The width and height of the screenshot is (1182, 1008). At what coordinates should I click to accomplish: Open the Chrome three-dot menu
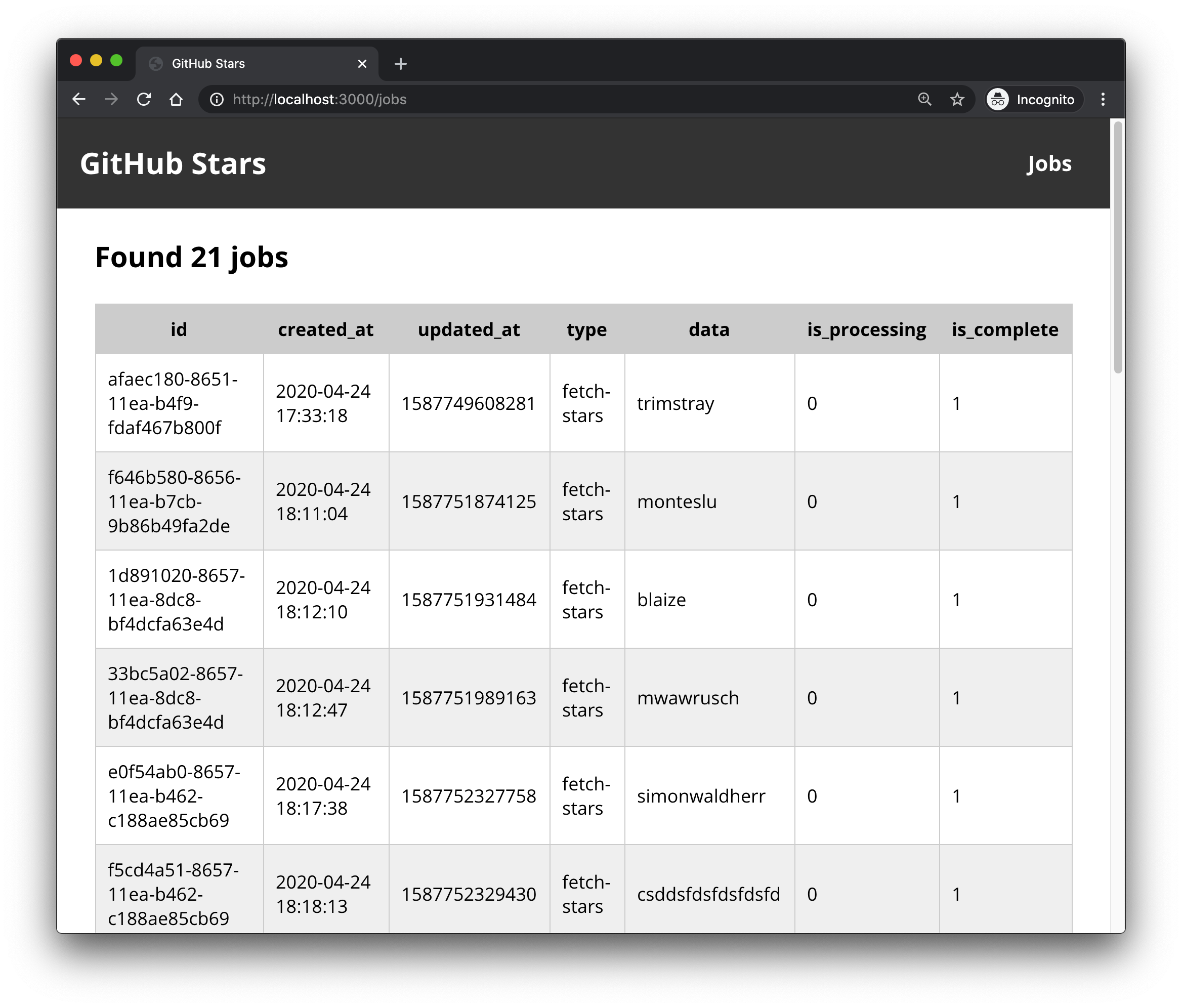click(1103, 99)
